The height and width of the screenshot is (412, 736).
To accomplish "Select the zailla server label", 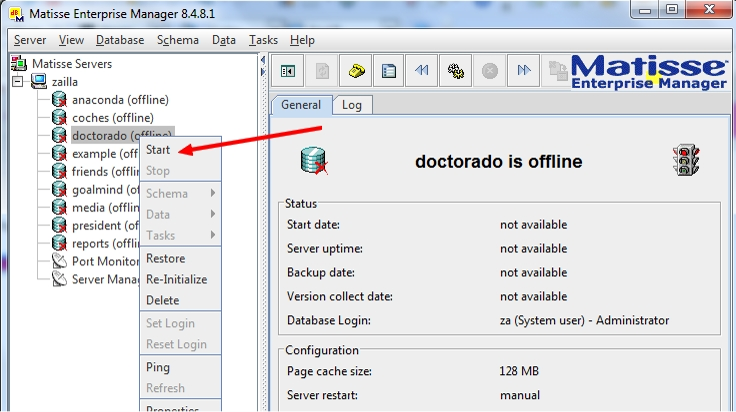I will click(x=65, y=82).
